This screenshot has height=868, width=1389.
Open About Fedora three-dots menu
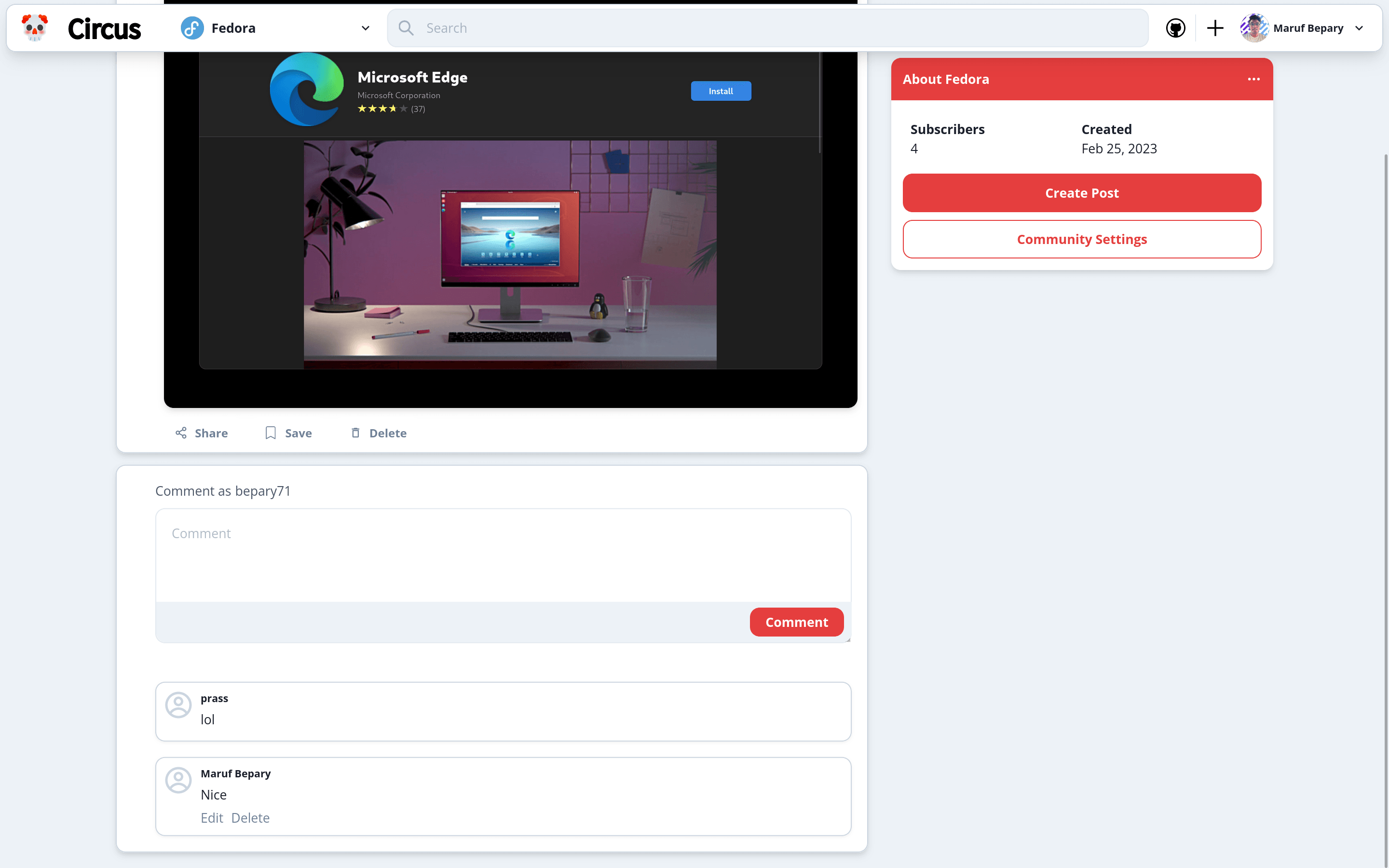pyautogui.click(x=1254, y=79)
